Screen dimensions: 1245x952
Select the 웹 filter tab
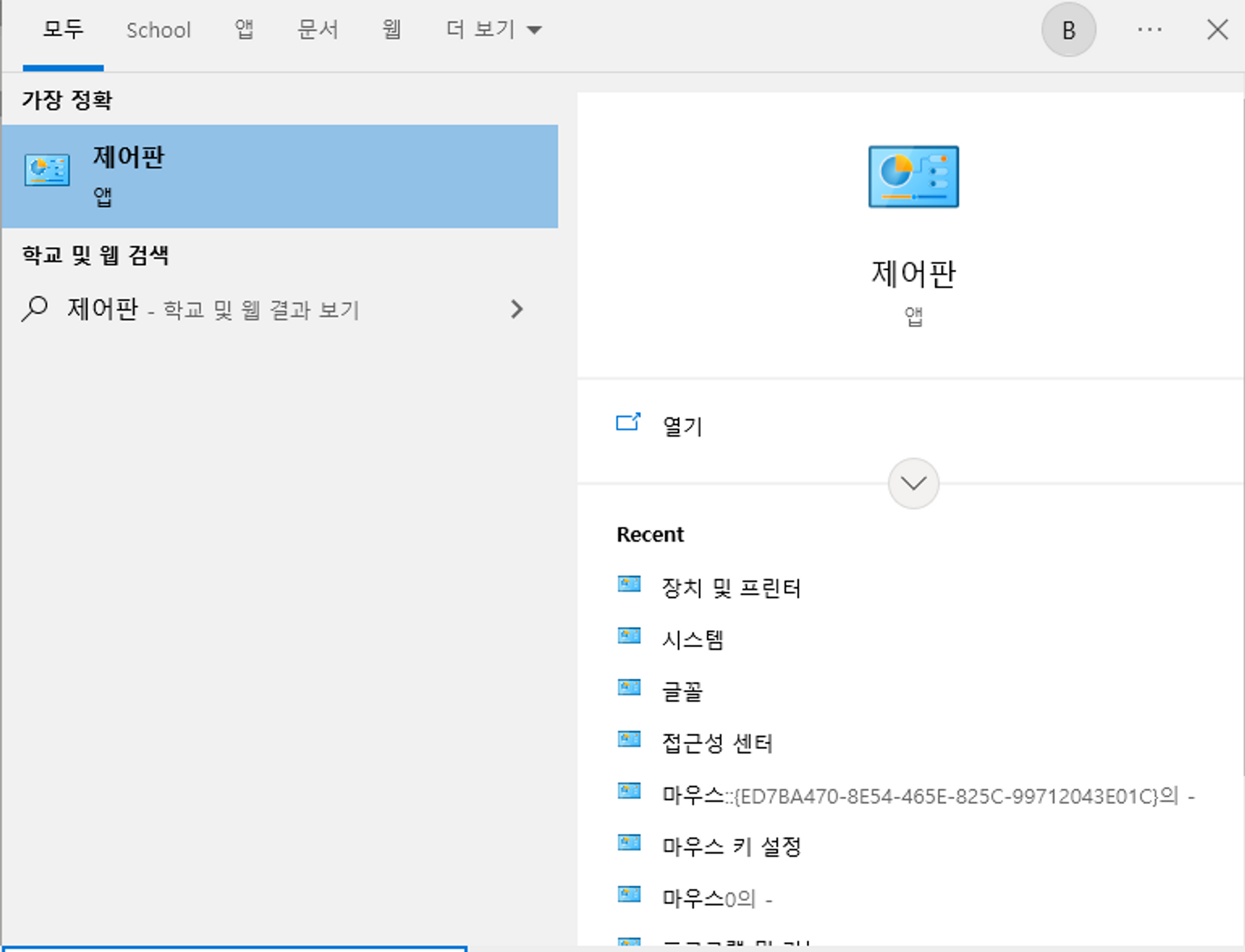pyautogui.click(x=391, y=30)
